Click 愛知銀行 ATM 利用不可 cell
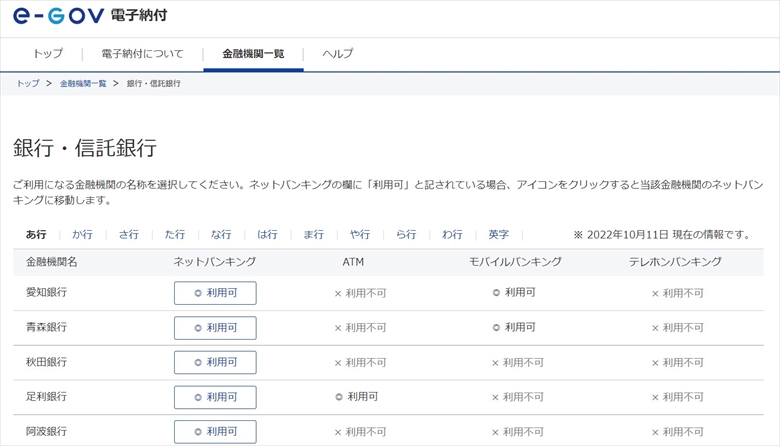 pyautogui.click(x=360, y=293)
